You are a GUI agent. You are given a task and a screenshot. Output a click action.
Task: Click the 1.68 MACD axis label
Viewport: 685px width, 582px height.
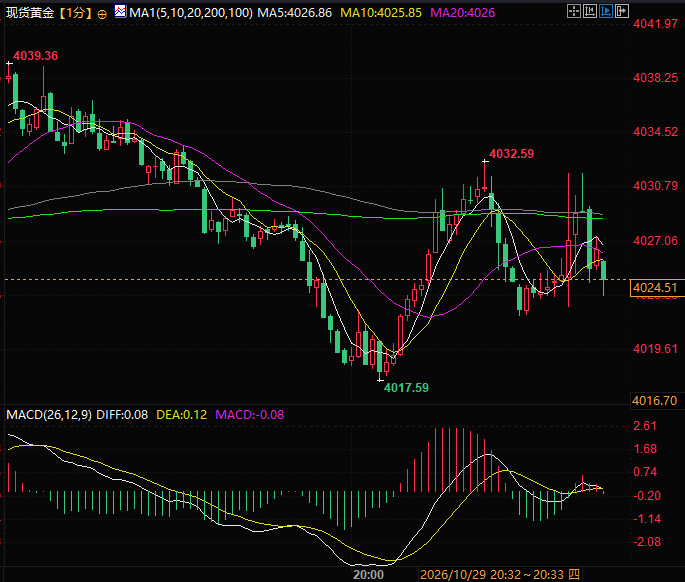click(x=645, y=449)
